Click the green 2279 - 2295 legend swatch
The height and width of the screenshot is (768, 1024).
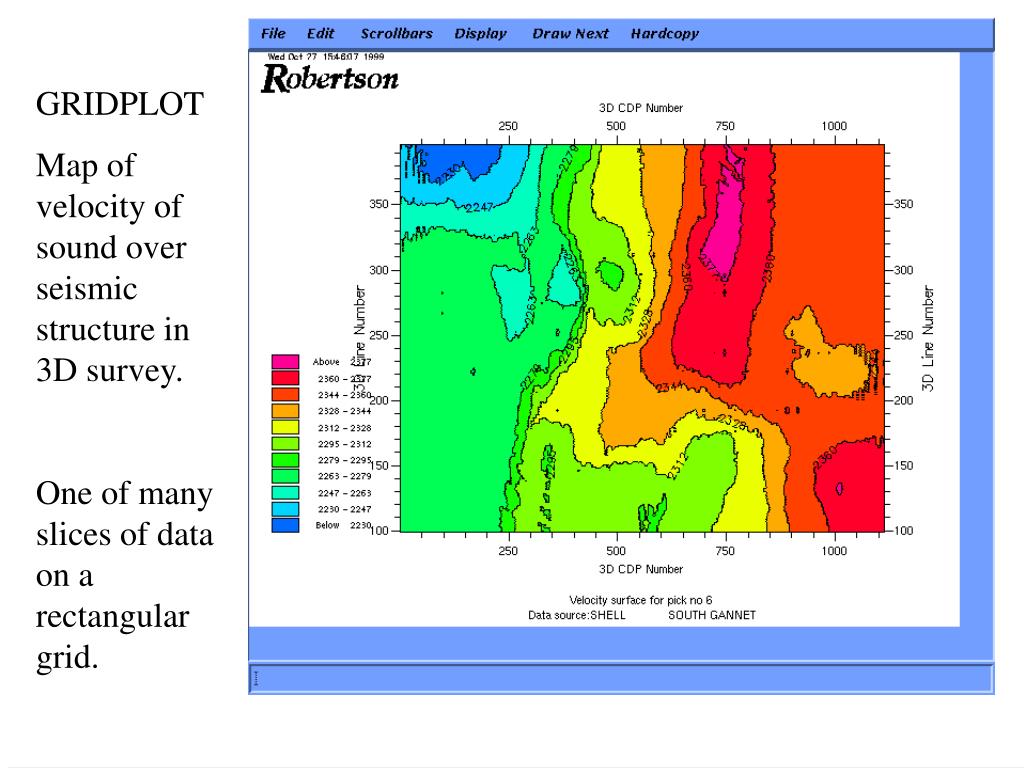[x=285, y=460]
